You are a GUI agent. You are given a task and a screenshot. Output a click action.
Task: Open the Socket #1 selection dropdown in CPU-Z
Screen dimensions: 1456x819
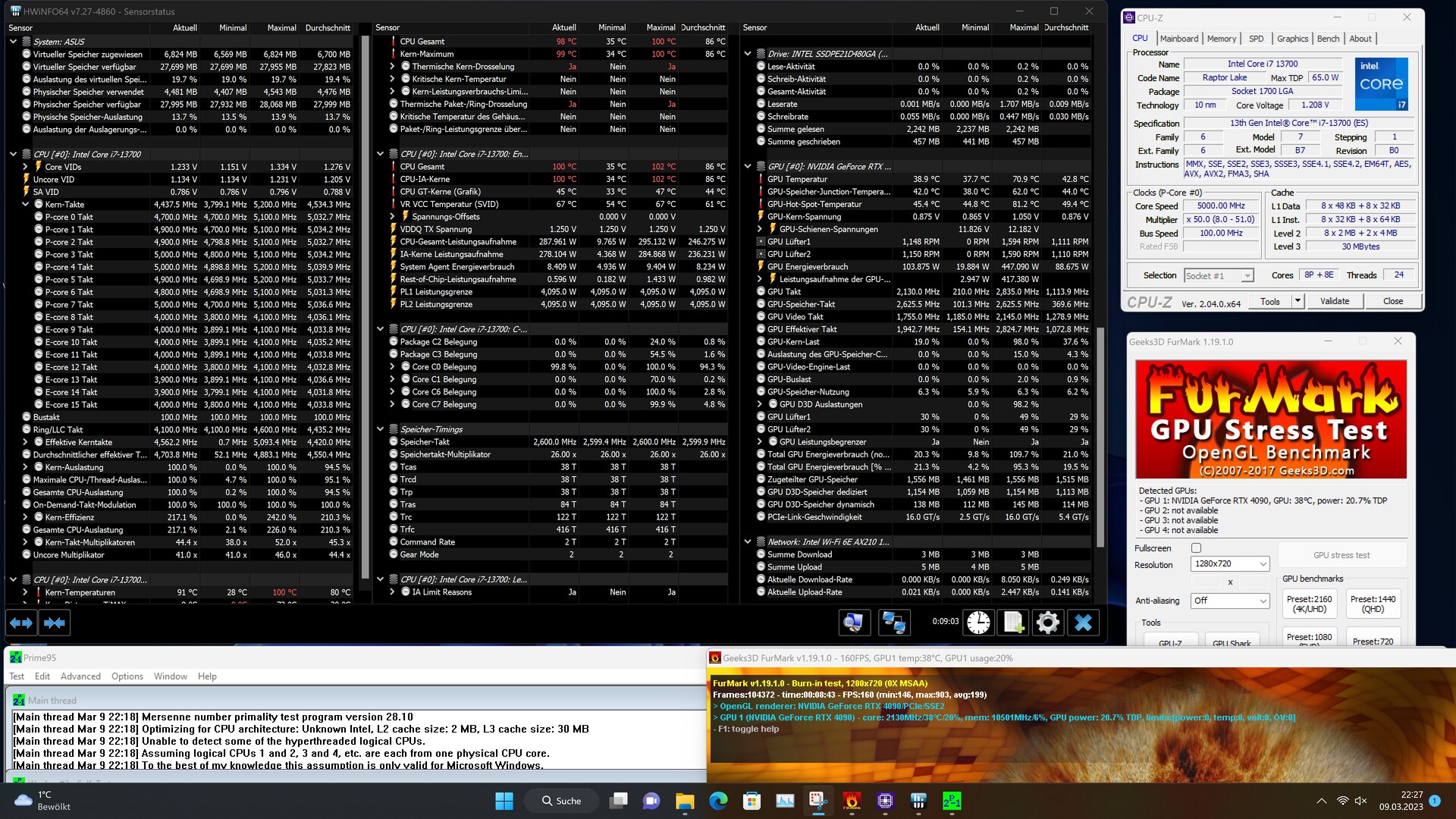click(1219, 276)
